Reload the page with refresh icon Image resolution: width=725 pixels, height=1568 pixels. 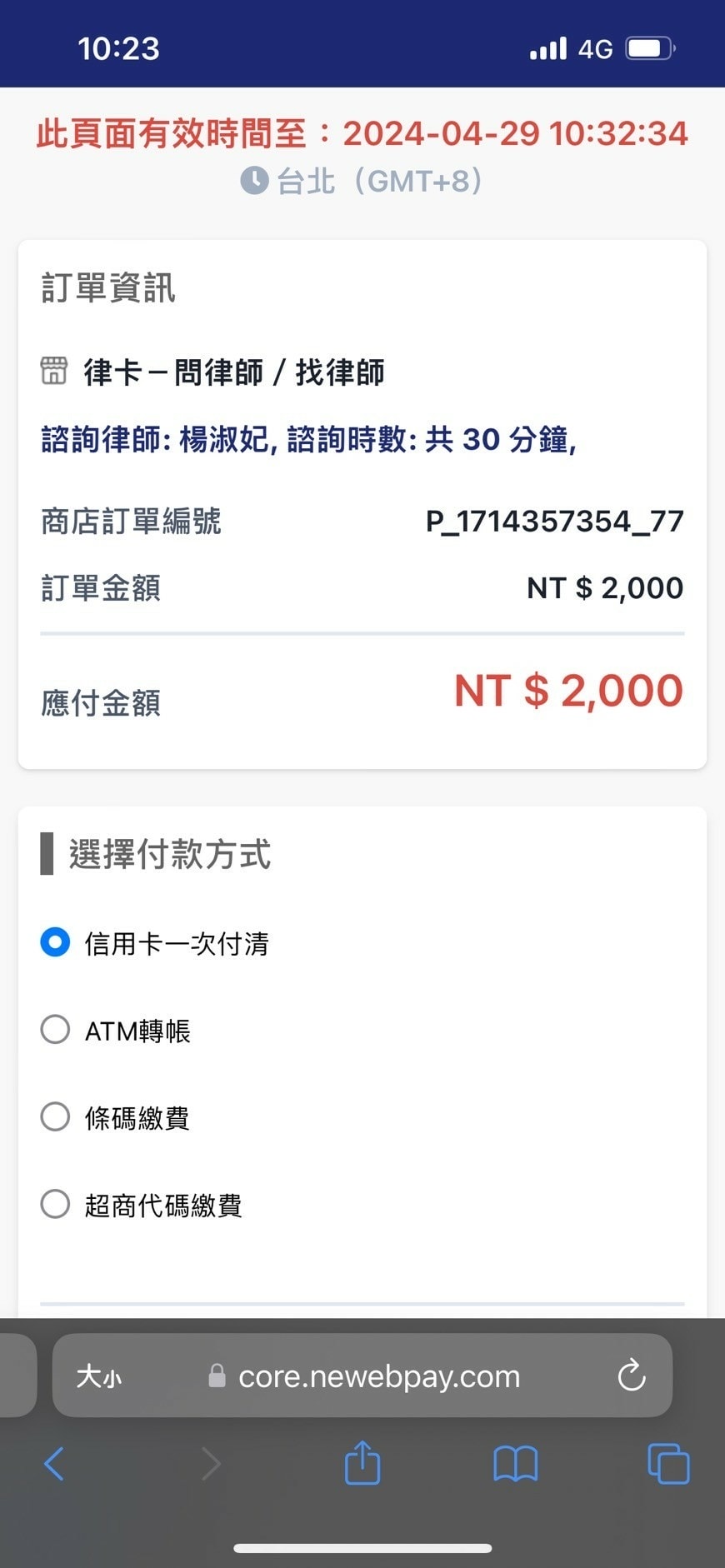pyautogui.click(x=632, y=1376)
